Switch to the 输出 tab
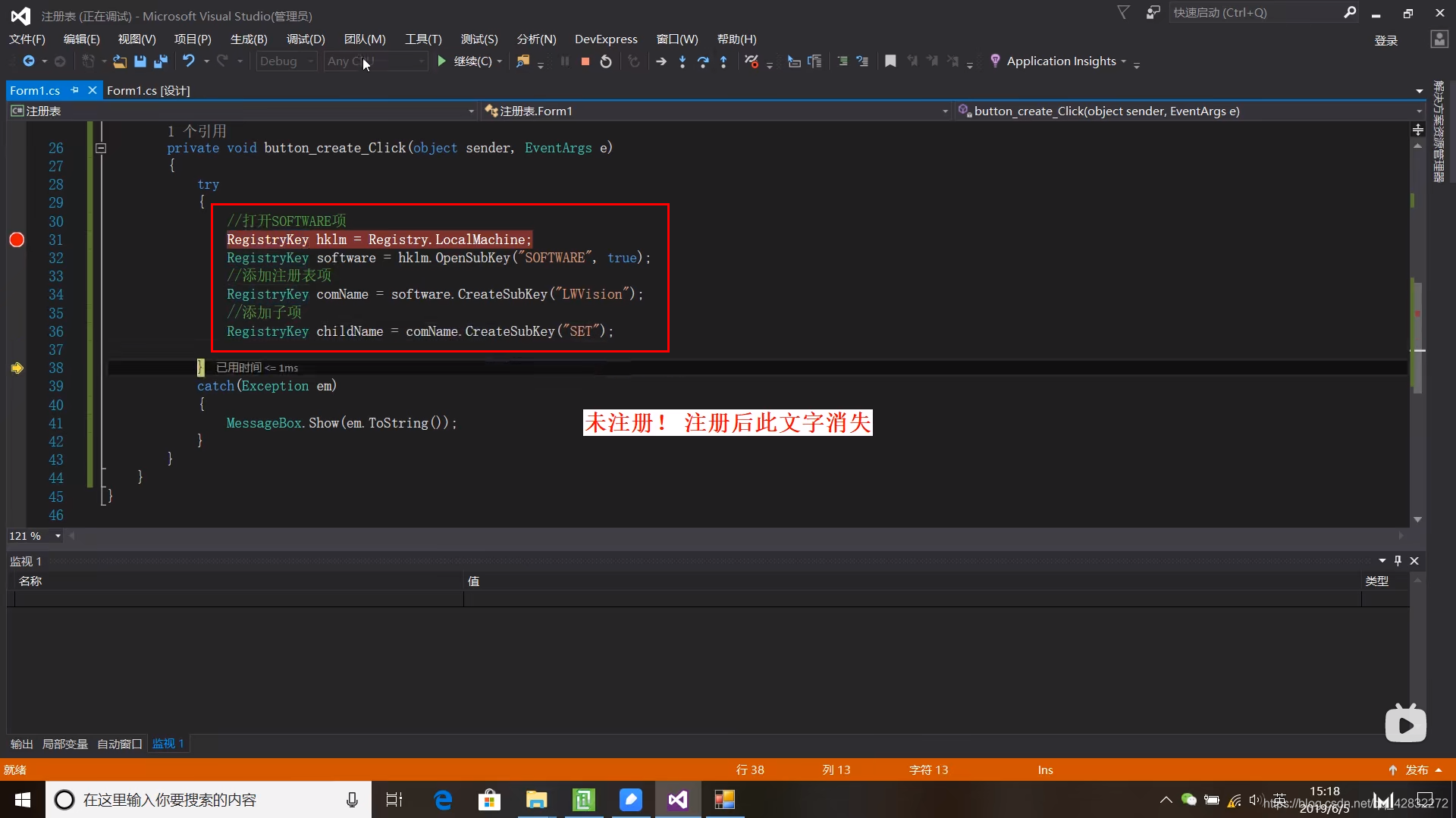Image resolution: width=1456 pixels, height=818 pixels. click(x=21, y=744)
